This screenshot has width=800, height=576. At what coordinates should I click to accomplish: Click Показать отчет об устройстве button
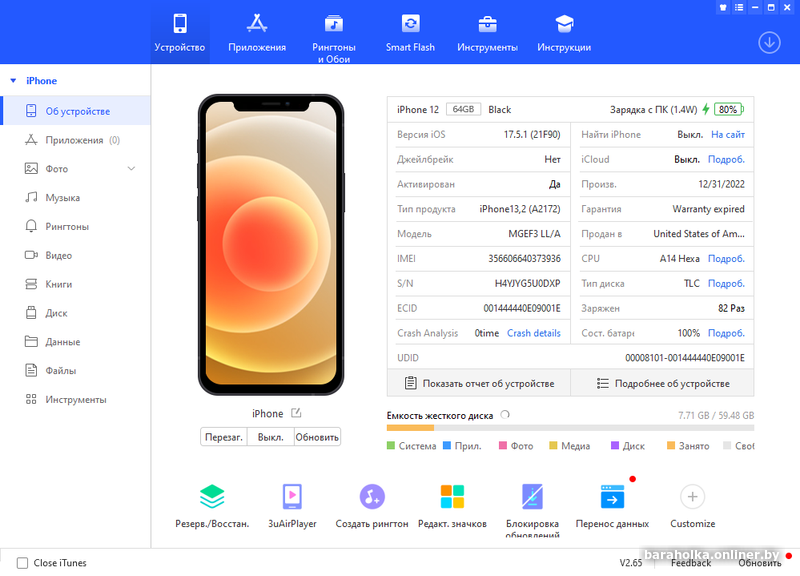478,383
